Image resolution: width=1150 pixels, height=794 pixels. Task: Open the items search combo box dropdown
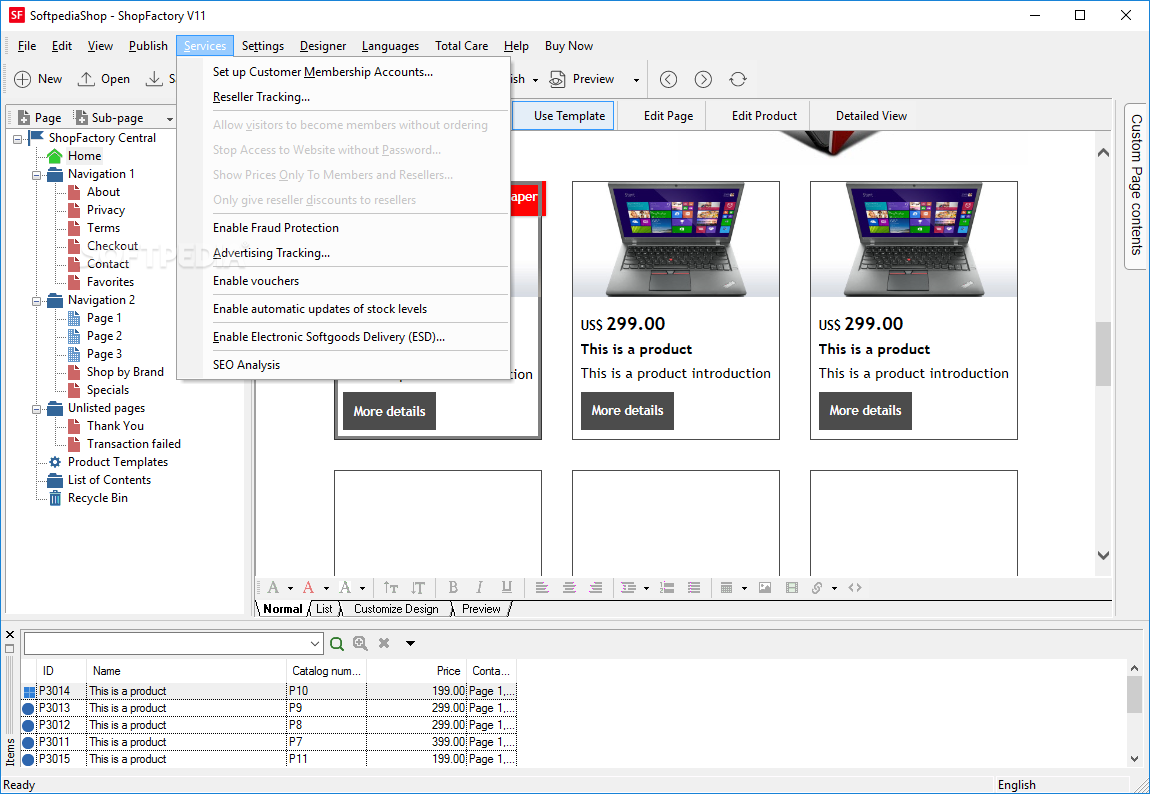tap(315, 644)
